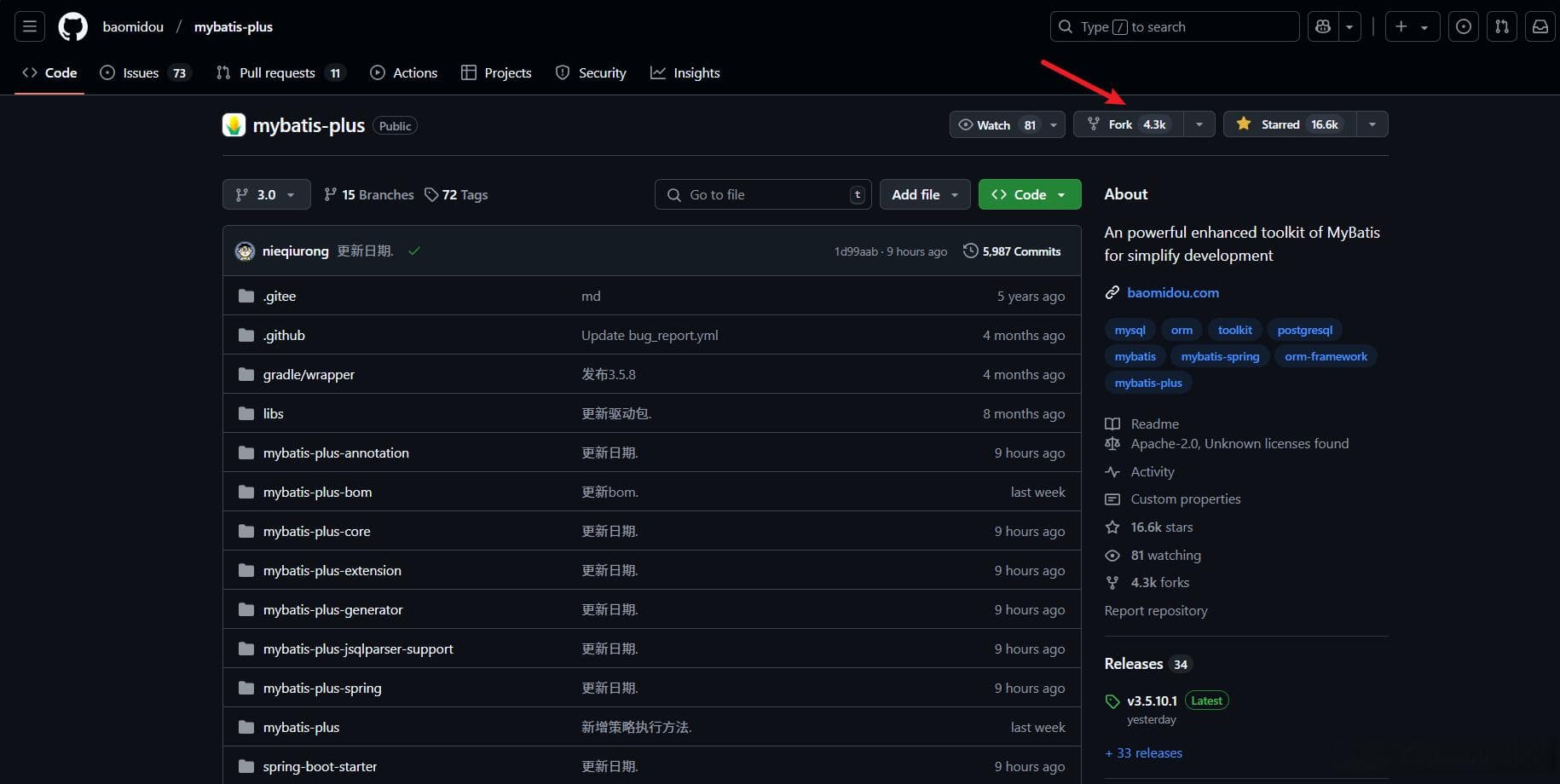Image resolution: width=1560 pixels, height=784 pixels.
Task: Fork the repository
Action: click(1128, 124)
